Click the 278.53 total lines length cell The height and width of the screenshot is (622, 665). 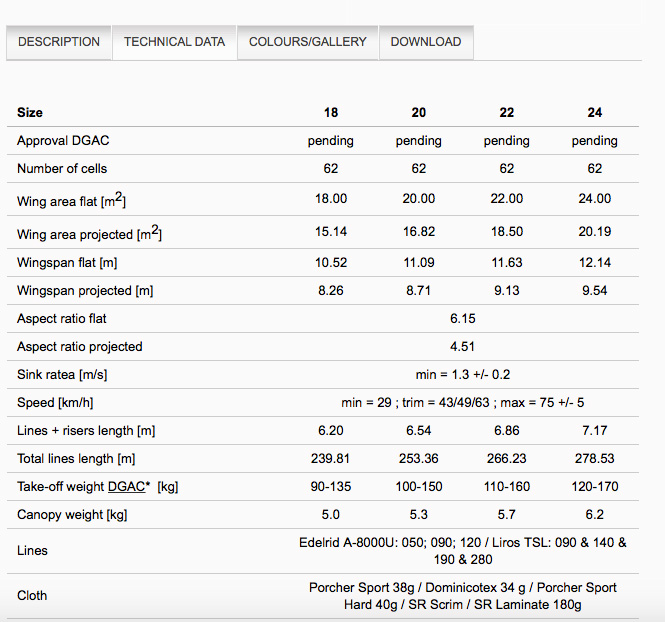point(595,458)
